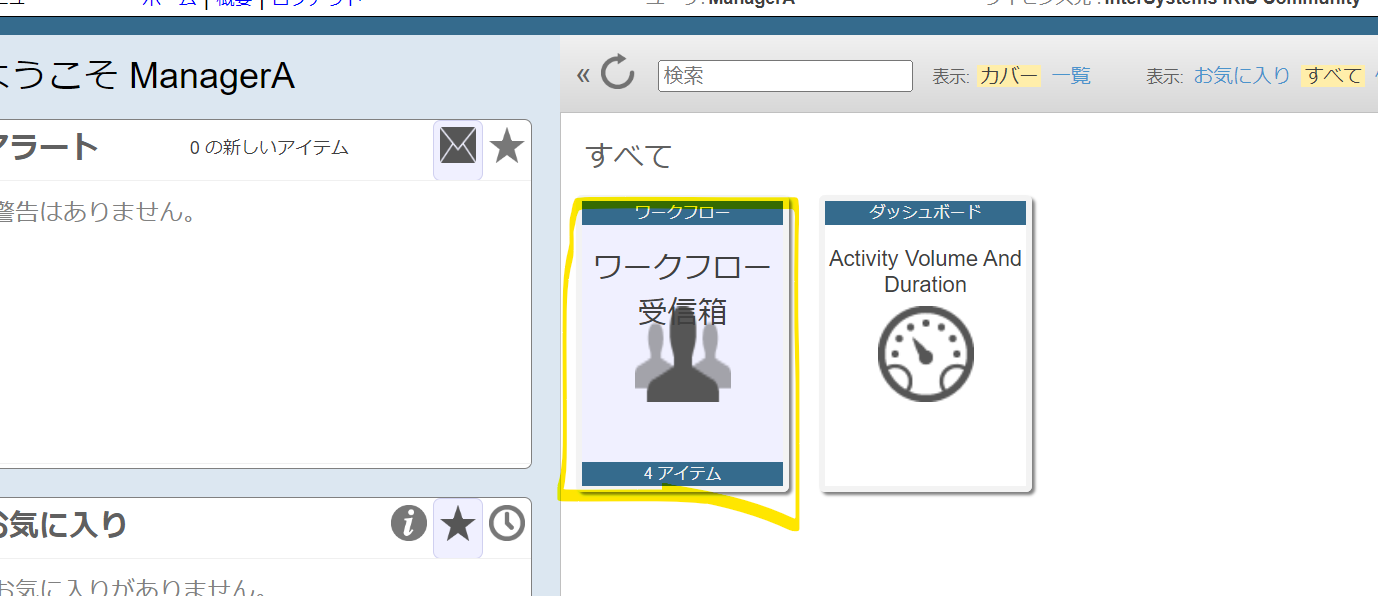Switch display to カバー view
This screenshot has height=596, width=1378.
click(x=1009, y=76)
